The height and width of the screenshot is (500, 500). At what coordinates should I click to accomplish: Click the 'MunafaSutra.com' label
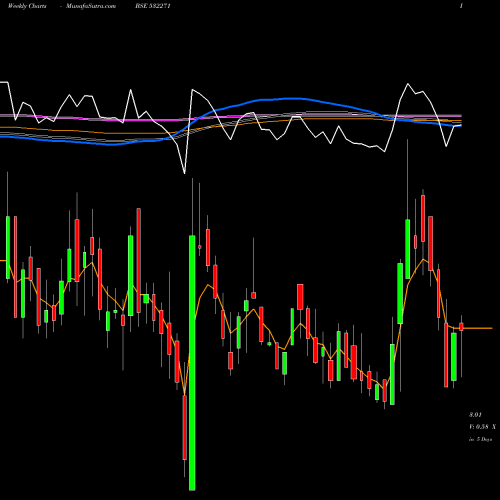tap(91, 6)
